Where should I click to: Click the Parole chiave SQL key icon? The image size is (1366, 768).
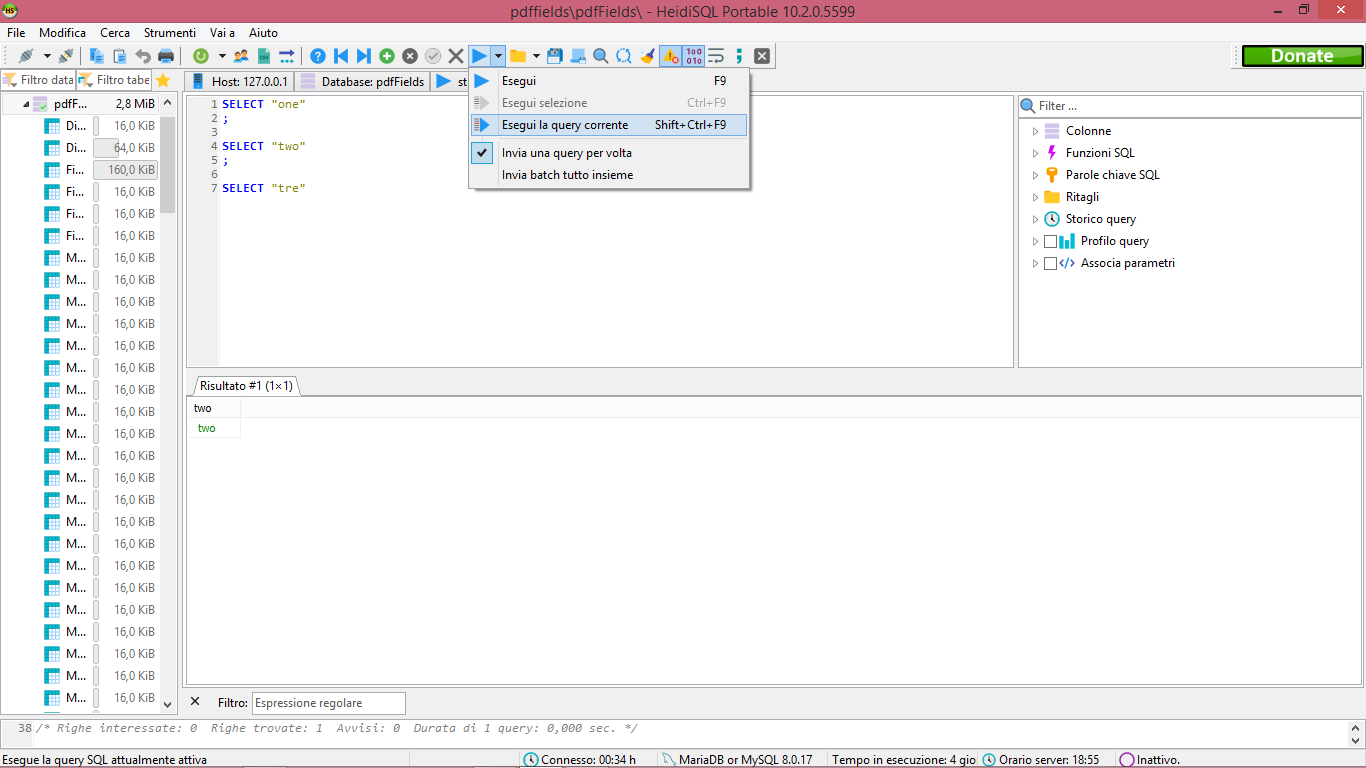coord(1051,174)
